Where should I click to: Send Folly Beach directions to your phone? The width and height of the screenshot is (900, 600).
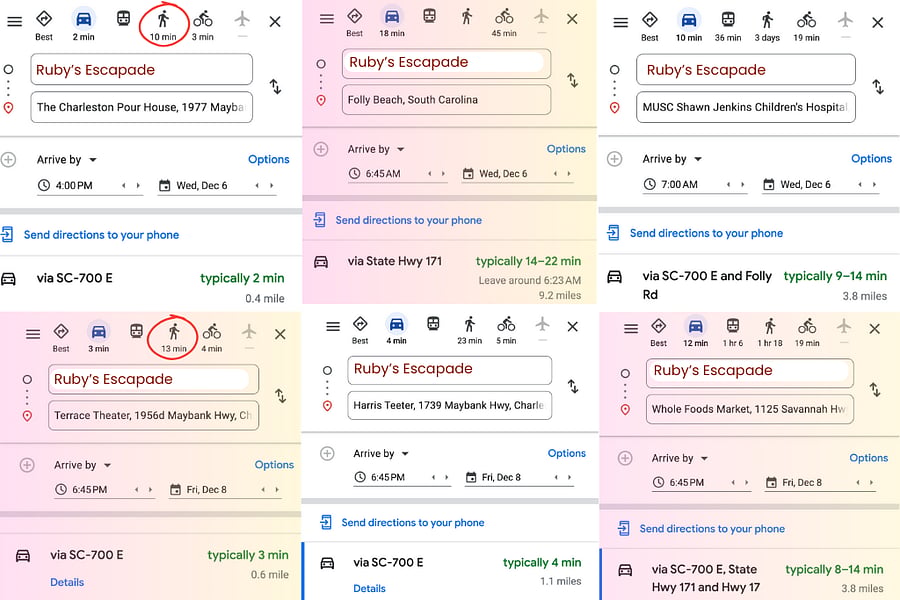[398, 220]
